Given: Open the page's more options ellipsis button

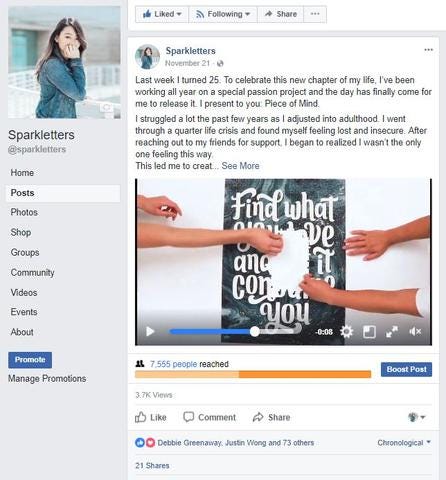Looking at the screenshot, I should point(315,14).
